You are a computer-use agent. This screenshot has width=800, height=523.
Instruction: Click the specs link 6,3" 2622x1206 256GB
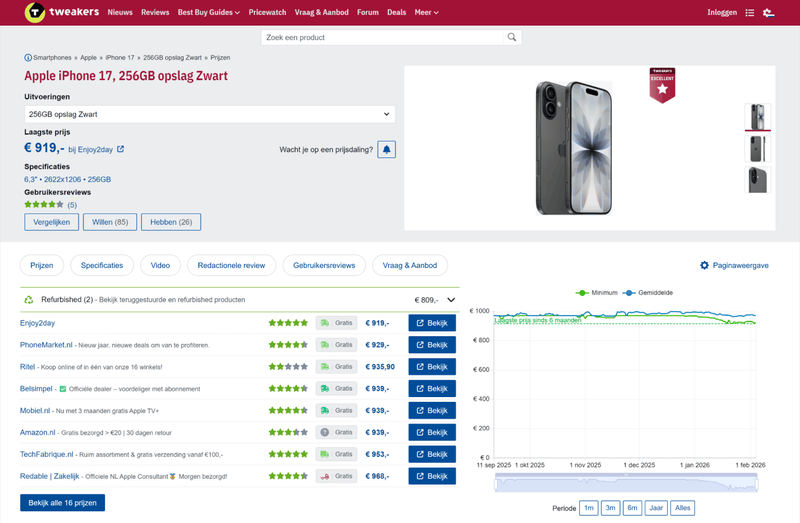click(x=67, y=179)
